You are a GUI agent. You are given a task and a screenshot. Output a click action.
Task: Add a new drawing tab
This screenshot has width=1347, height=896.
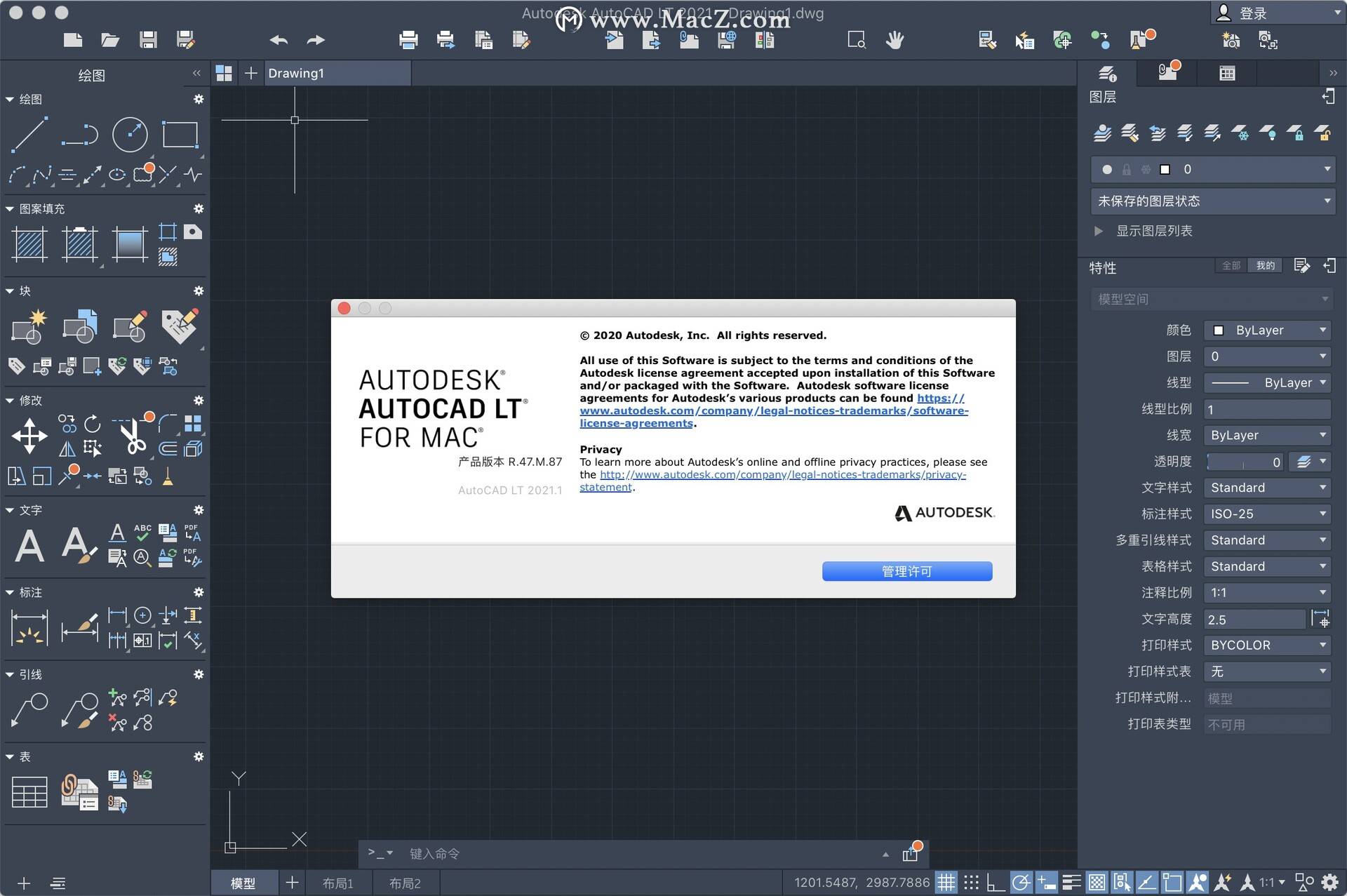[250, 73]
